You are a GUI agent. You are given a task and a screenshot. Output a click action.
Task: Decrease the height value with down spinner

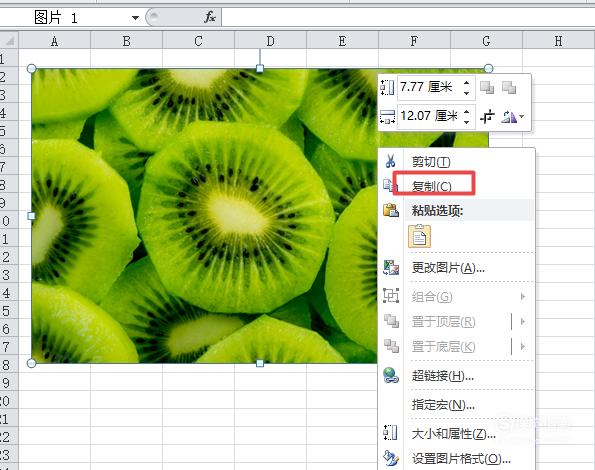click(x=467, y=93)
